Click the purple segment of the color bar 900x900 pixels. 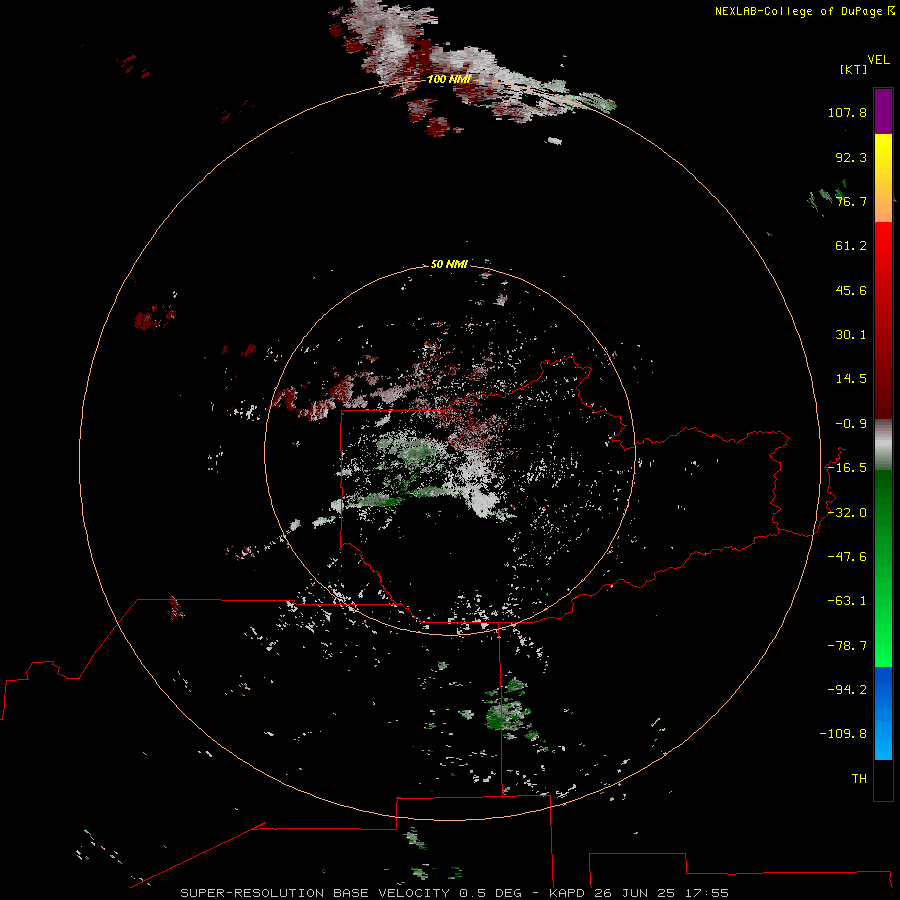point(883,111)
